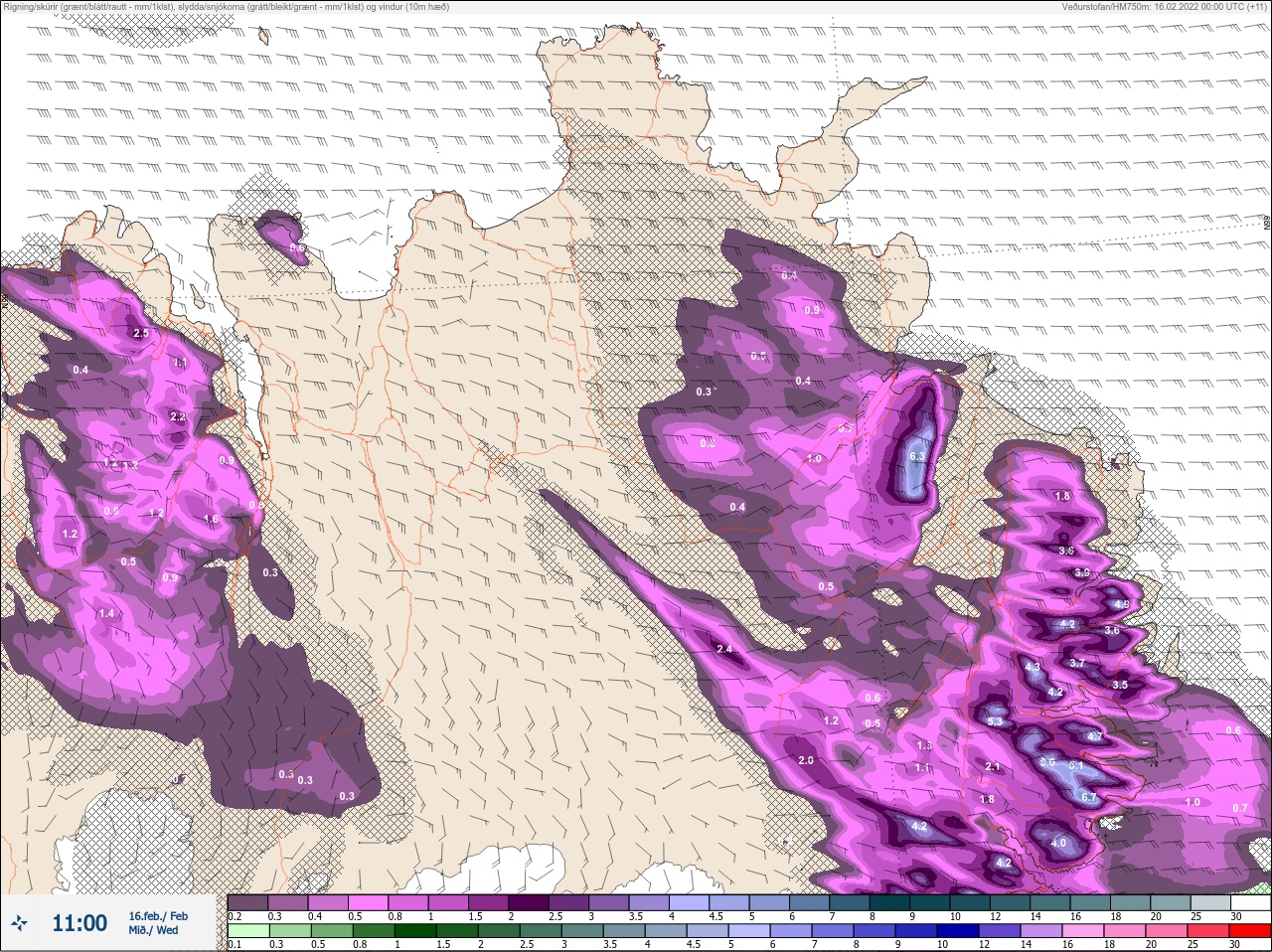This screenshot has width=1272, height=952.
Task: Select the 9 dark teal swatch in the top legend row
Action: 929,902
